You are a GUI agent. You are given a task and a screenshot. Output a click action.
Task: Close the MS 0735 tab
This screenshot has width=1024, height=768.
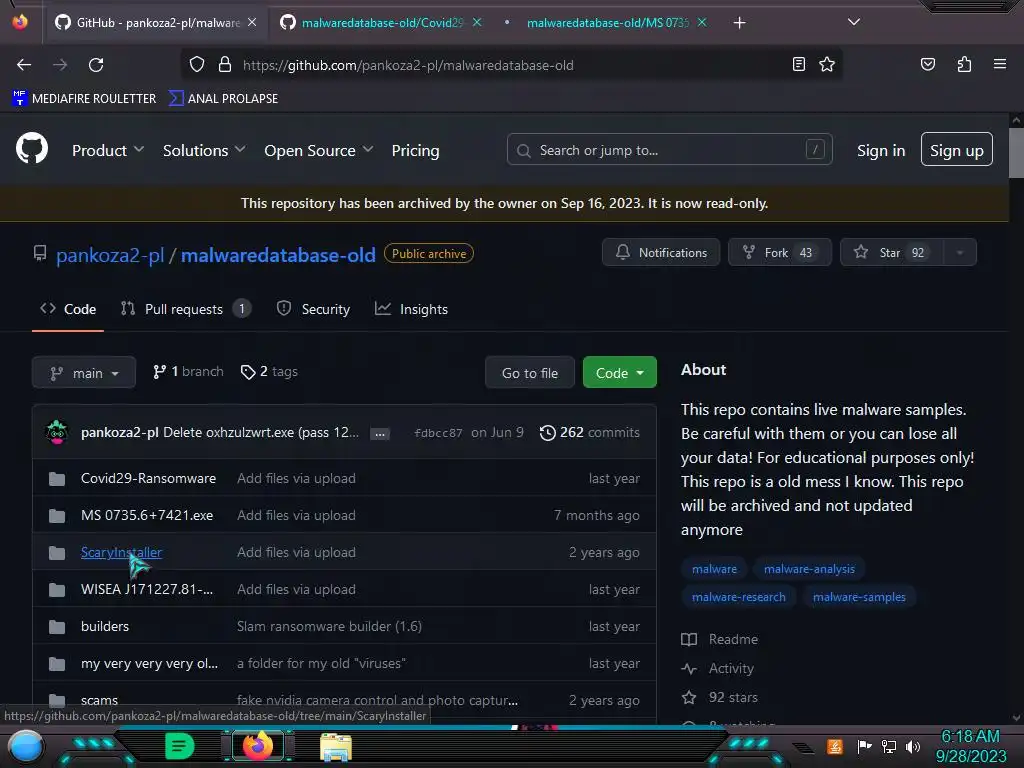pyautogui.click(x=702, y=22)
